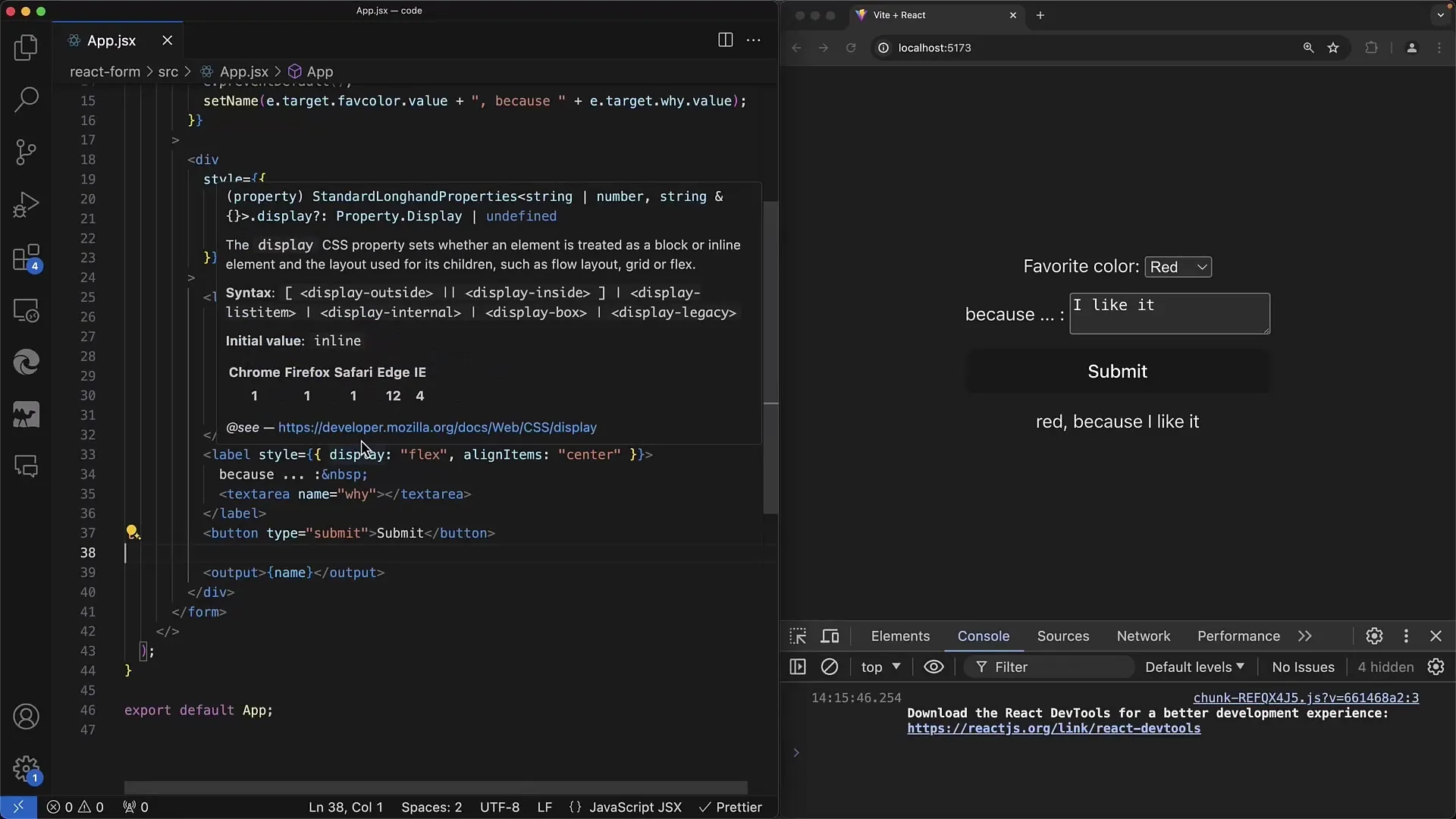Open the Explorer view in VS Code
The image size is (1456, 819).
[26, 47]
